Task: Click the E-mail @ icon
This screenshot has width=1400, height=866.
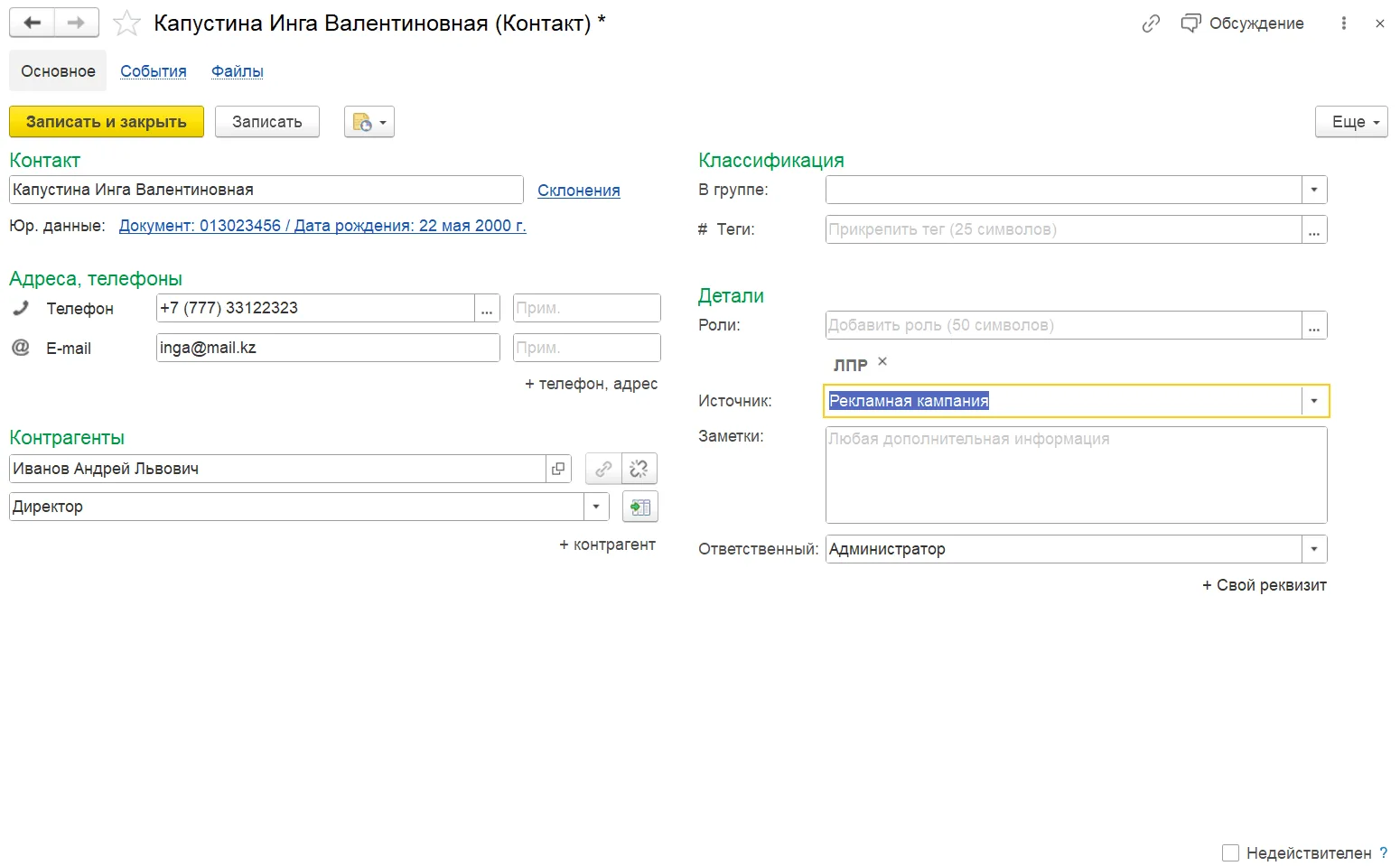Action: 21,348
